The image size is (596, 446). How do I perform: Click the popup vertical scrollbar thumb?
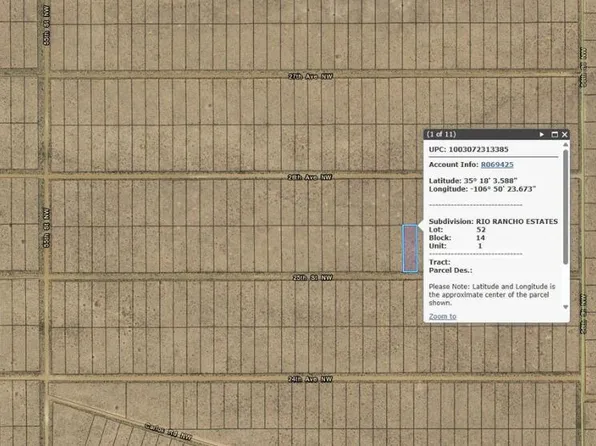coord(566,207)
